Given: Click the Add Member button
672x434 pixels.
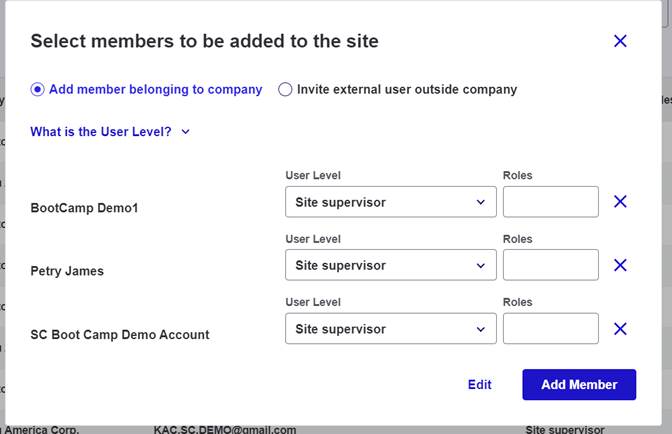Looking at the screenshot, I should pos(579,385).
